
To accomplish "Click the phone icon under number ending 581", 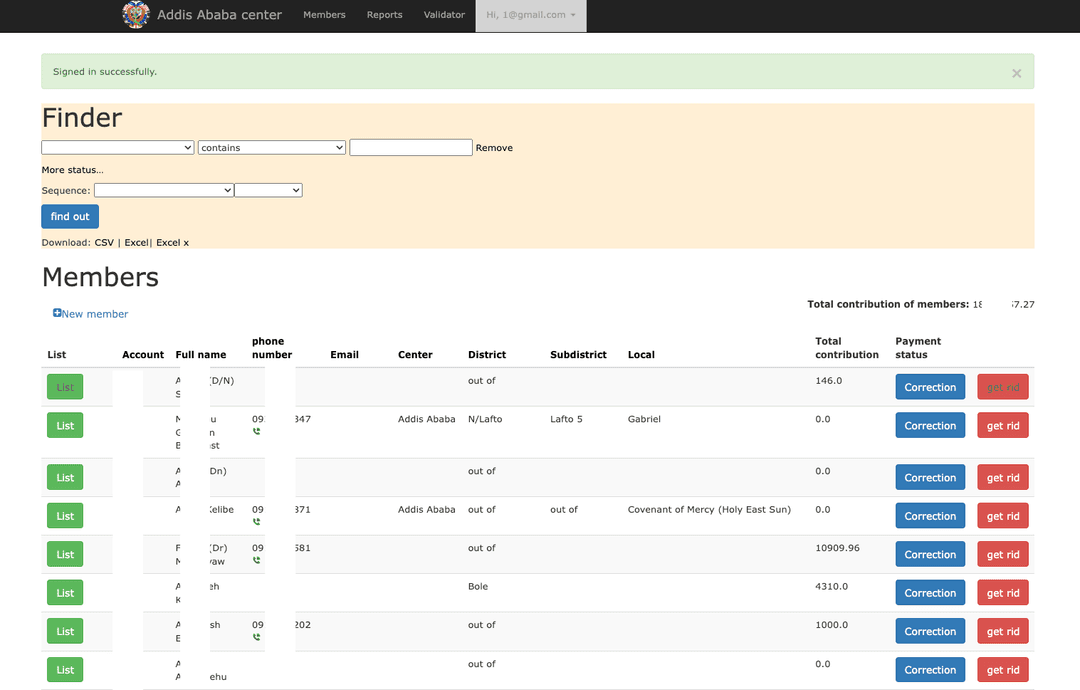I will click(x=257, y=561).
